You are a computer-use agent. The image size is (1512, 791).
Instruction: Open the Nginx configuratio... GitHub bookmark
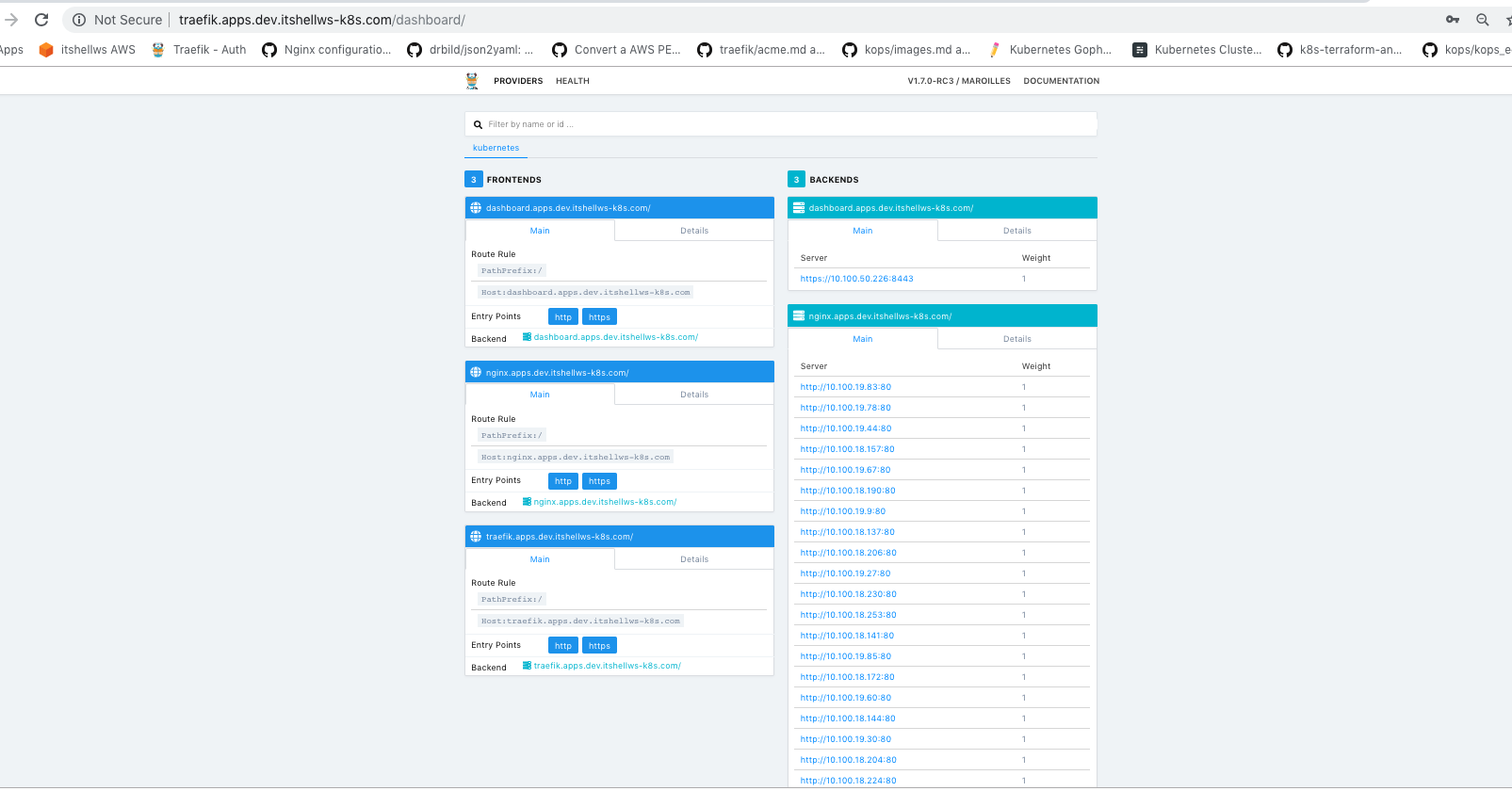click(326, 50)
